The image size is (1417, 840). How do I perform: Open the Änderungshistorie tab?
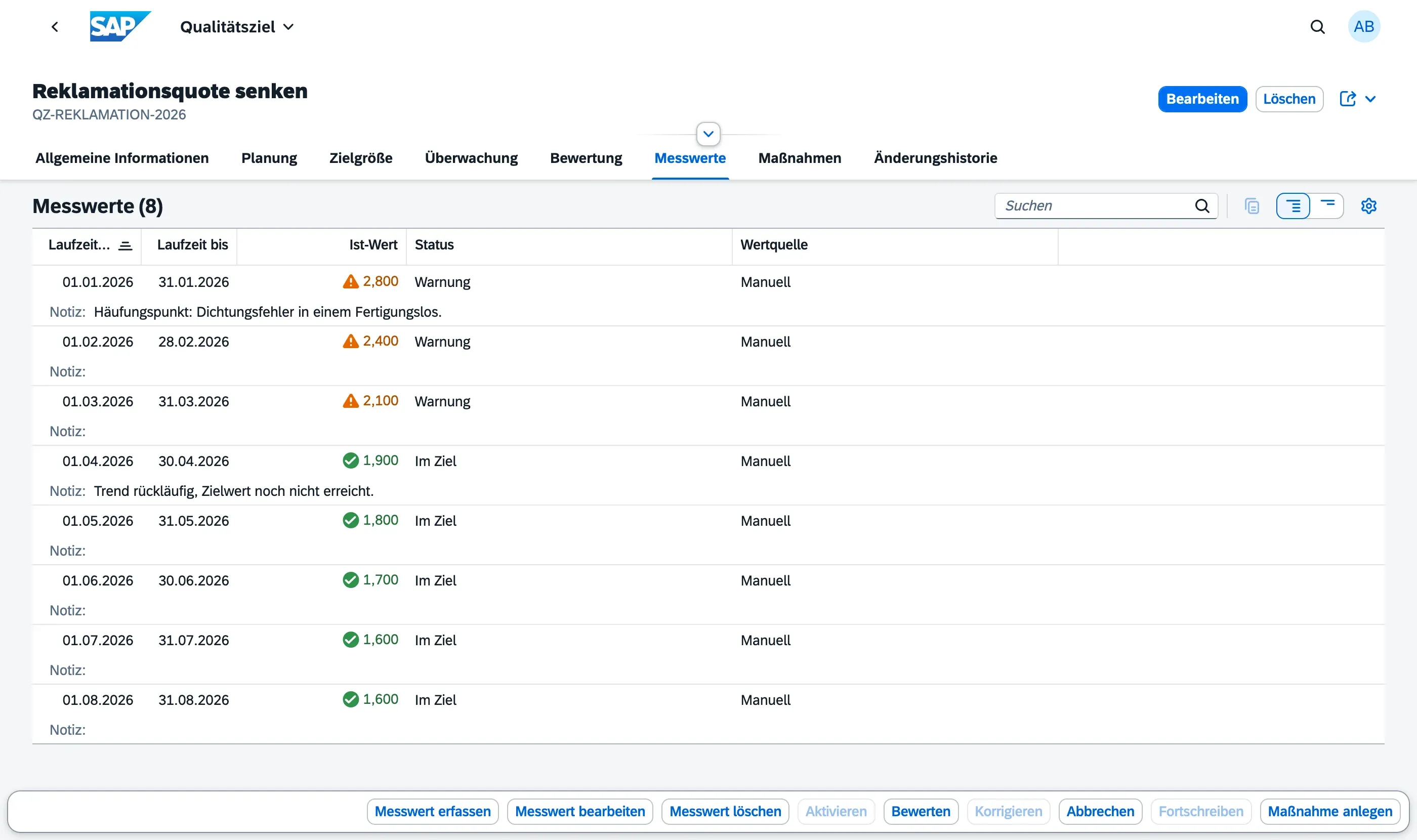[x=935, y=158]
